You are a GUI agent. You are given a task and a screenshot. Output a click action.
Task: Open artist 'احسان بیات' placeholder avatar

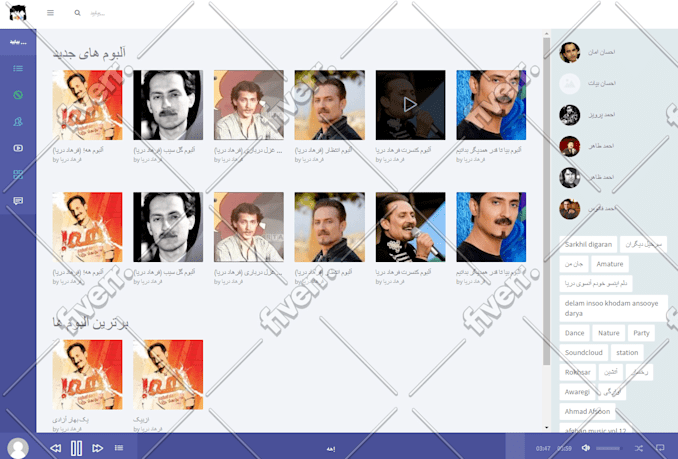569,83
